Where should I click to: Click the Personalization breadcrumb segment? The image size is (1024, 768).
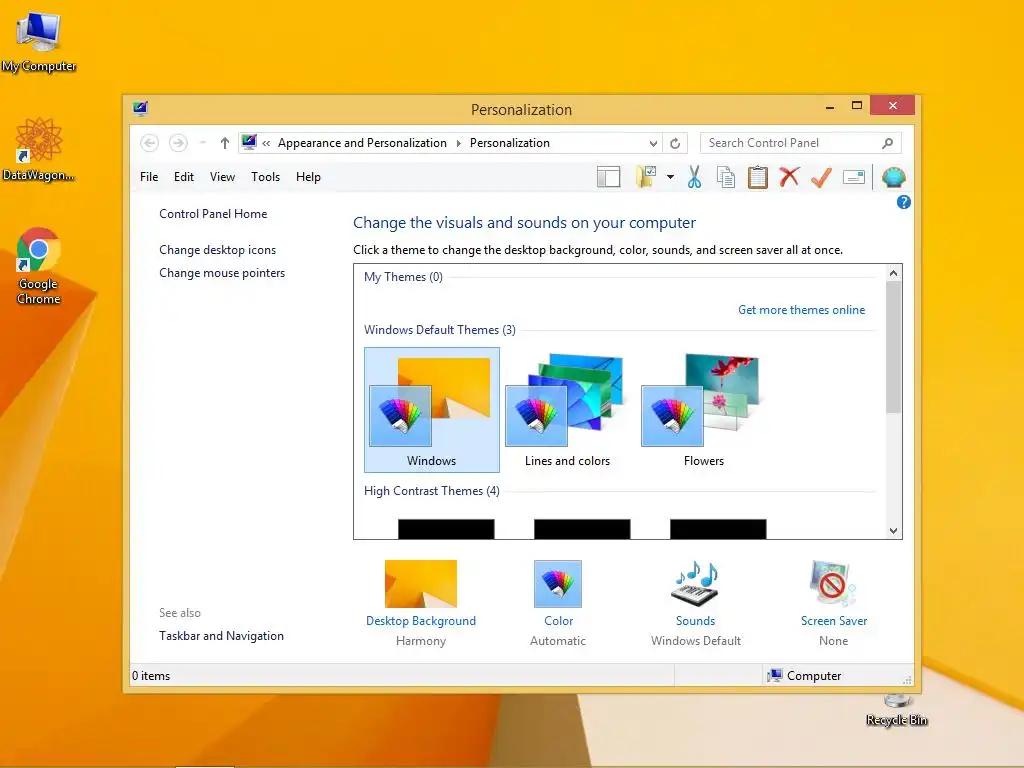click(x=509, y=143)
